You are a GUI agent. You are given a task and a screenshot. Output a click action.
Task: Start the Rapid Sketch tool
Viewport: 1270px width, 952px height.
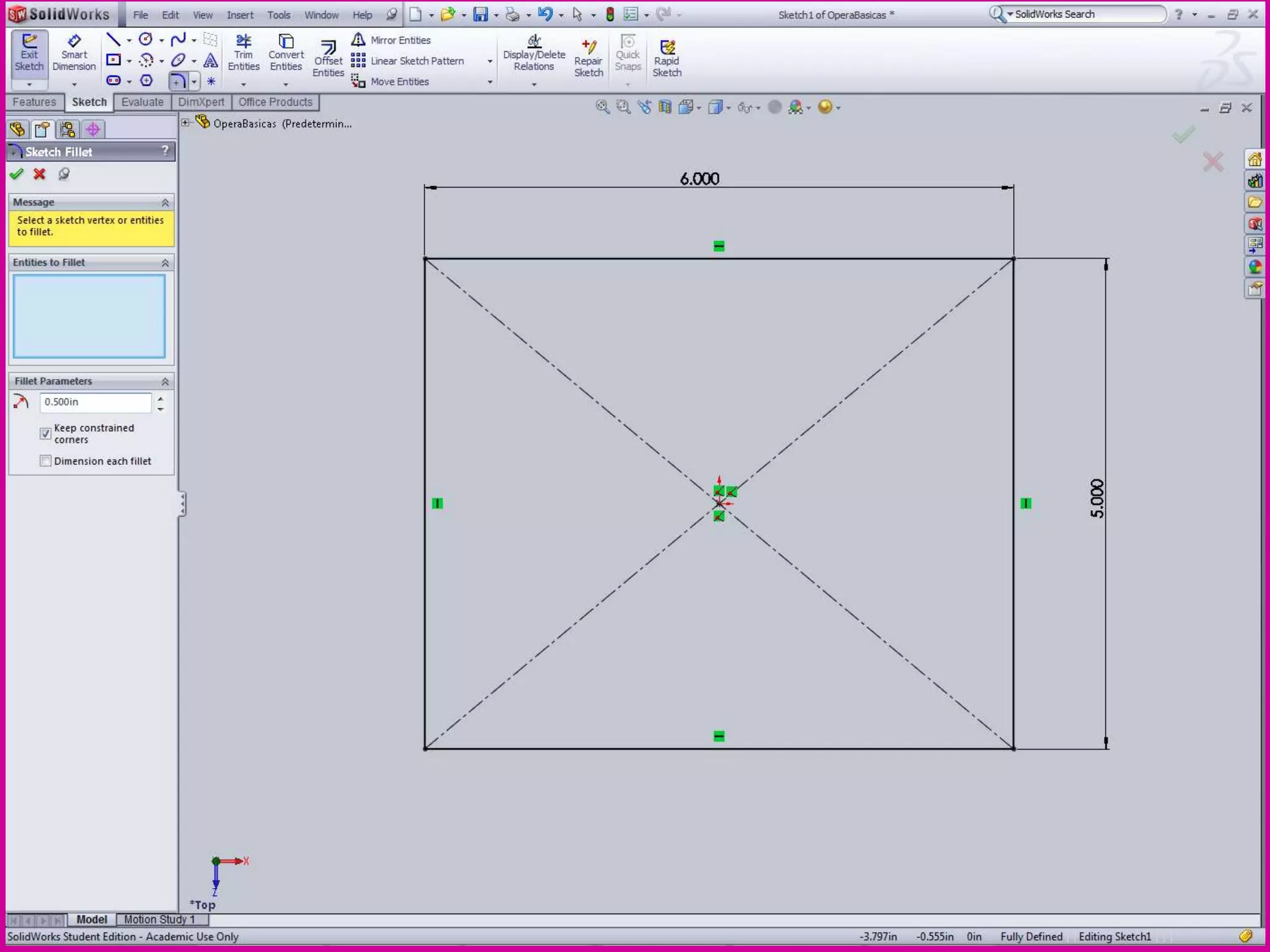tap(667, 59)
